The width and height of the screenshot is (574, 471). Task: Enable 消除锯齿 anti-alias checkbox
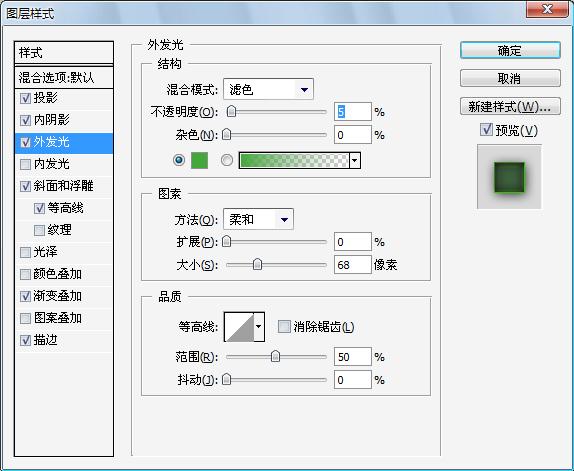coord(284,326)
